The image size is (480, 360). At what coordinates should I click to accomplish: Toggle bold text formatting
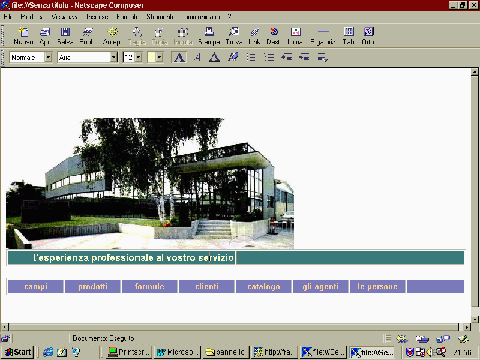(179, 57)
